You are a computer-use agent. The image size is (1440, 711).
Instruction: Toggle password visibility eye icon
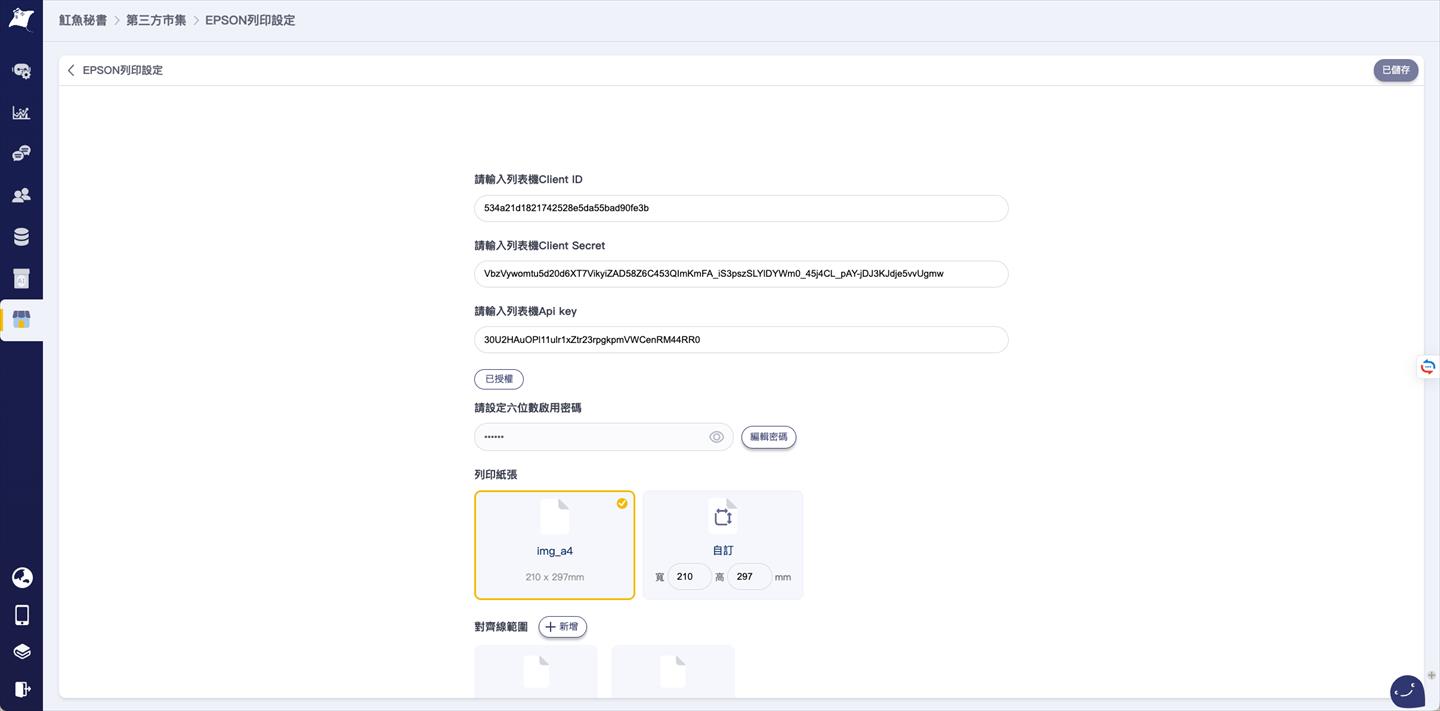pos(716,437)
